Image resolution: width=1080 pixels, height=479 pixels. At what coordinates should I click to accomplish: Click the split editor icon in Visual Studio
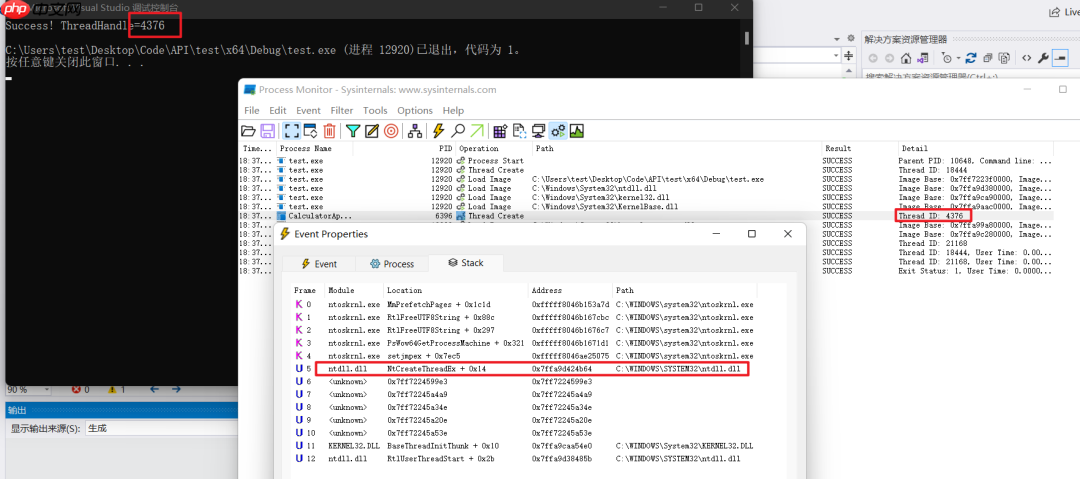tap(849, 56)
